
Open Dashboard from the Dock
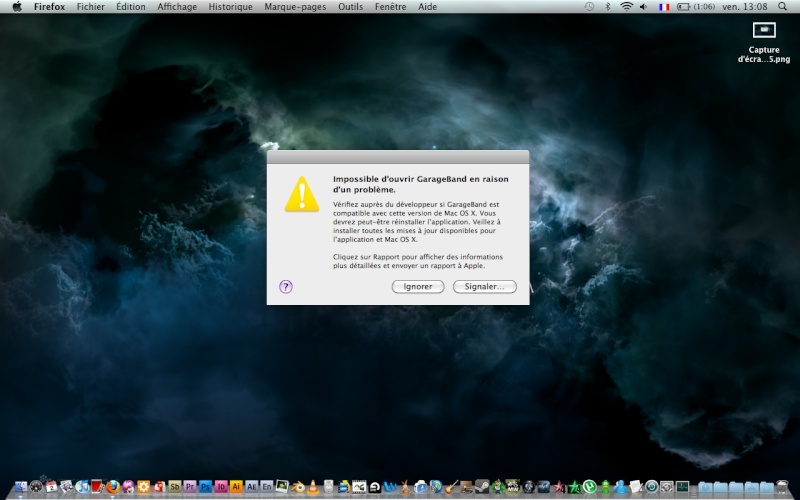(x=36, y=487)
